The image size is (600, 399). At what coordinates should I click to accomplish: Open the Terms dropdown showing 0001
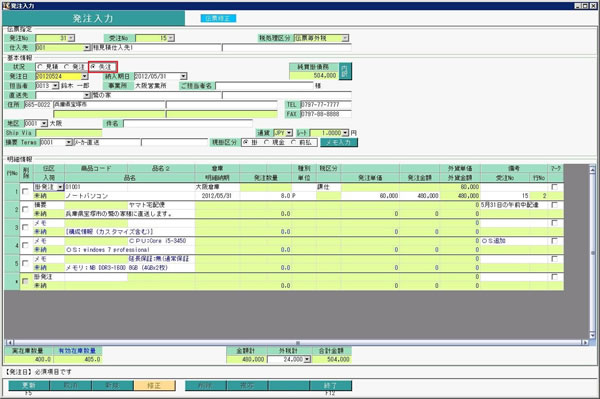[x=69, y=142]
